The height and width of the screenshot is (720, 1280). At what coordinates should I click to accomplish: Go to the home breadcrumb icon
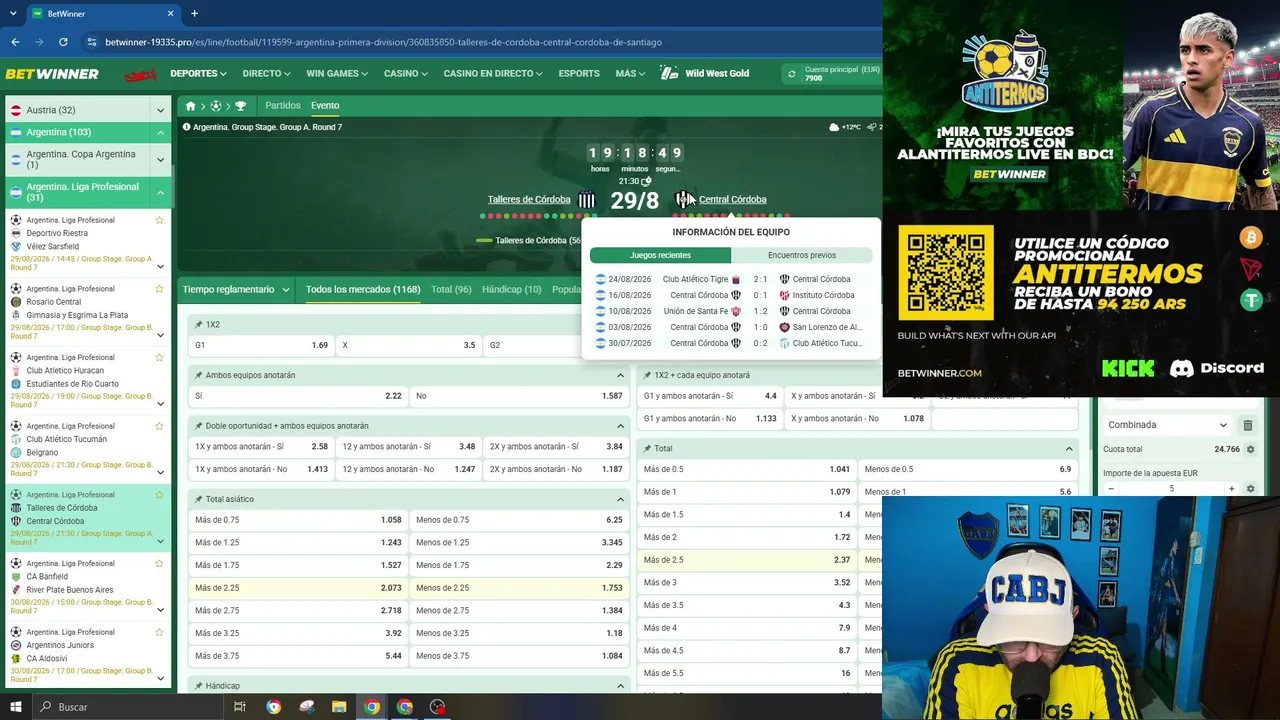190,106
